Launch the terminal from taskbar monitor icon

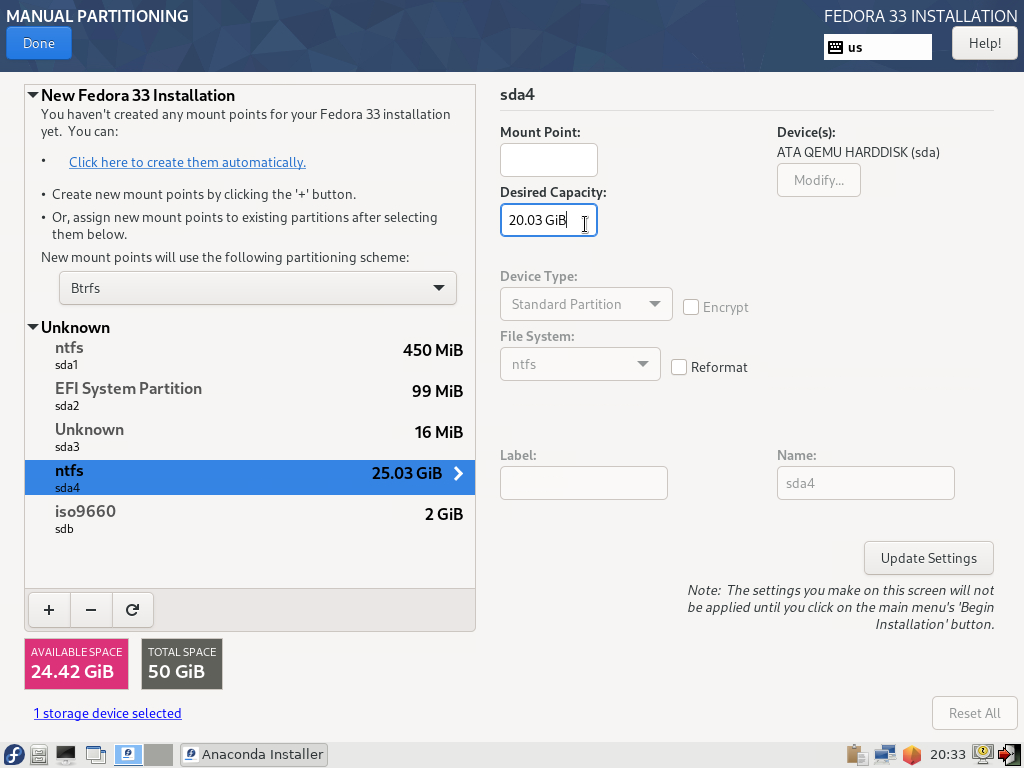66,755
